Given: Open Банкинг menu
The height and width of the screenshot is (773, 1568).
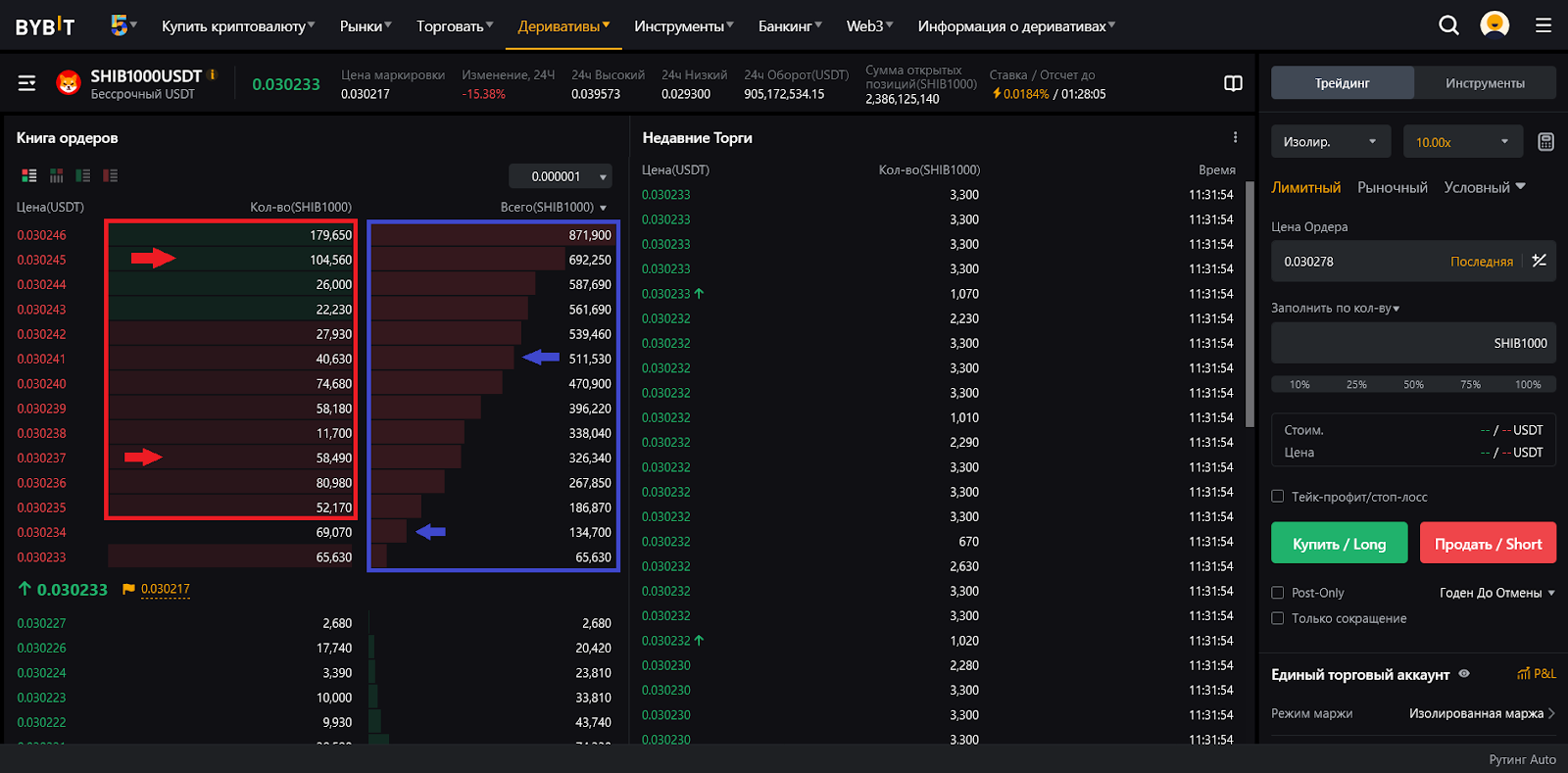Looking at the screenshot, I should 790,26.
